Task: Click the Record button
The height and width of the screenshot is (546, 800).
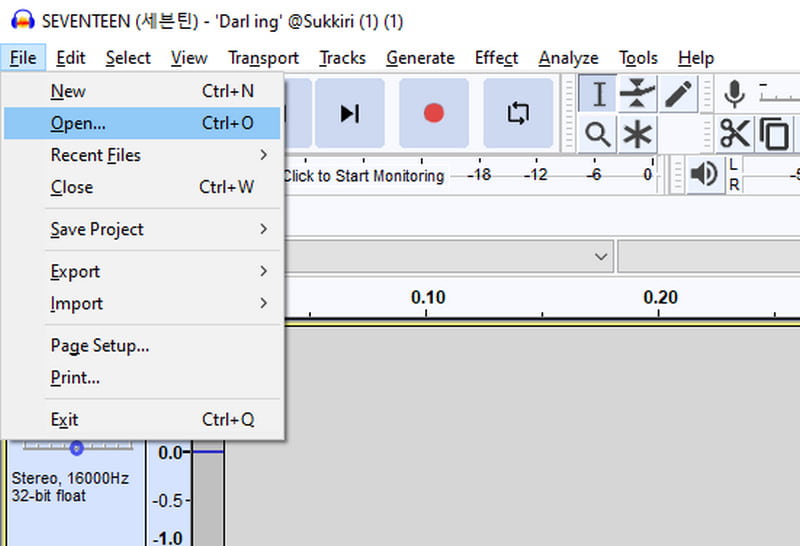Action: pyautogui.click(x=433, y=113)
